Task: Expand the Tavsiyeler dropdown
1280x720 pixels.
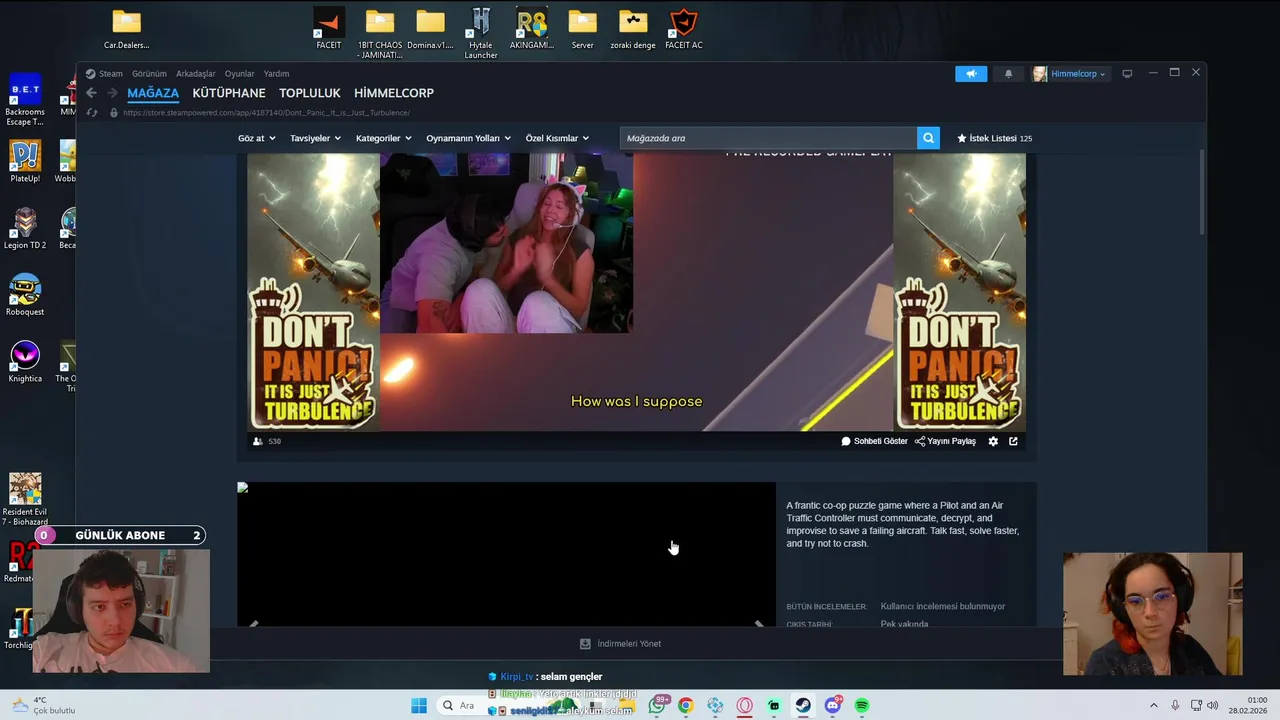Action: tap(315, 138)
